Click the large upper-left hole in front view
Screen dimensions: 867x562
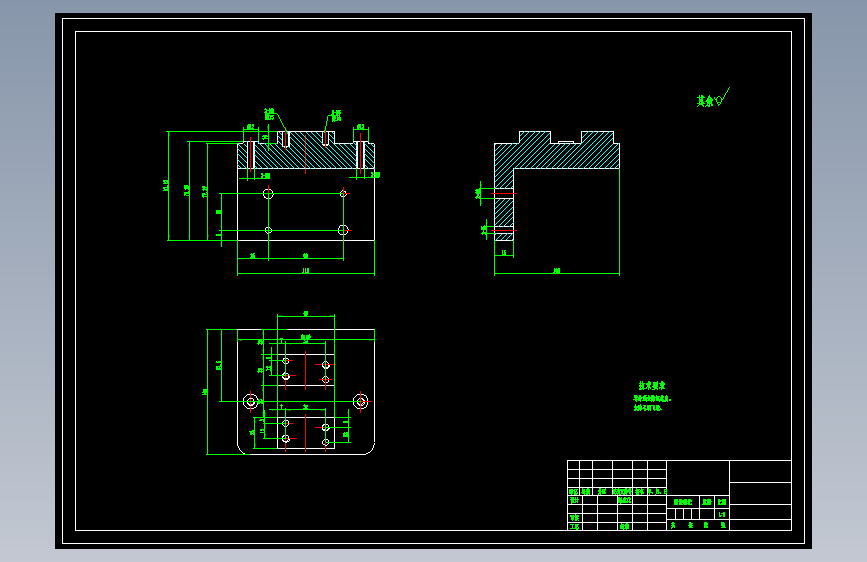268,194
